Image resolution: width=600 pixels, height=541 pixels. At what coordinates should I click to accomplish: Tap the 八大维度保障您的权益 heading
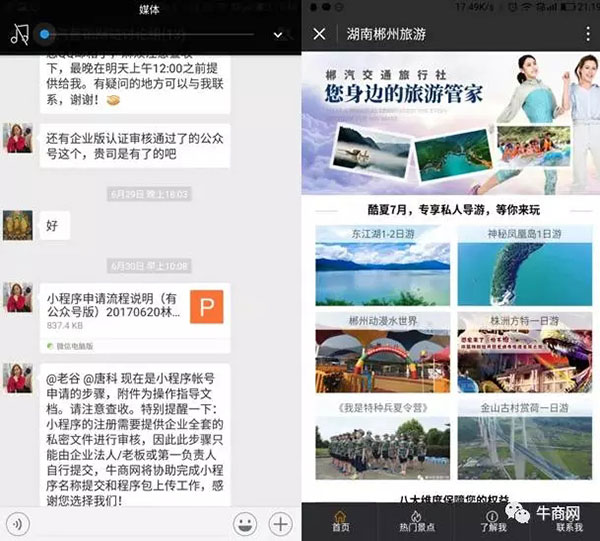(x=454, y=499)
